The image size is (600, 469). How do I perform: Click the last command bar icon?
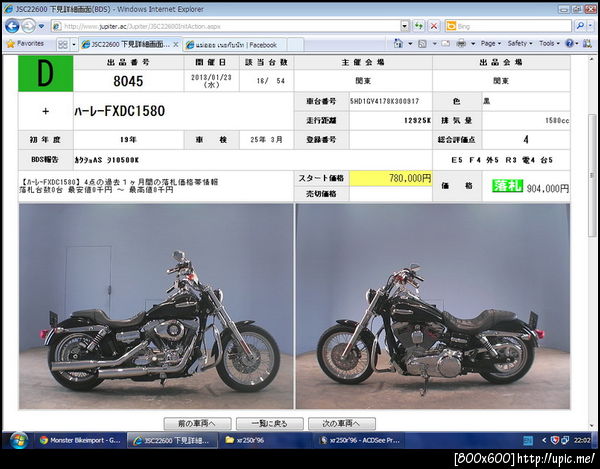(587, 44)
